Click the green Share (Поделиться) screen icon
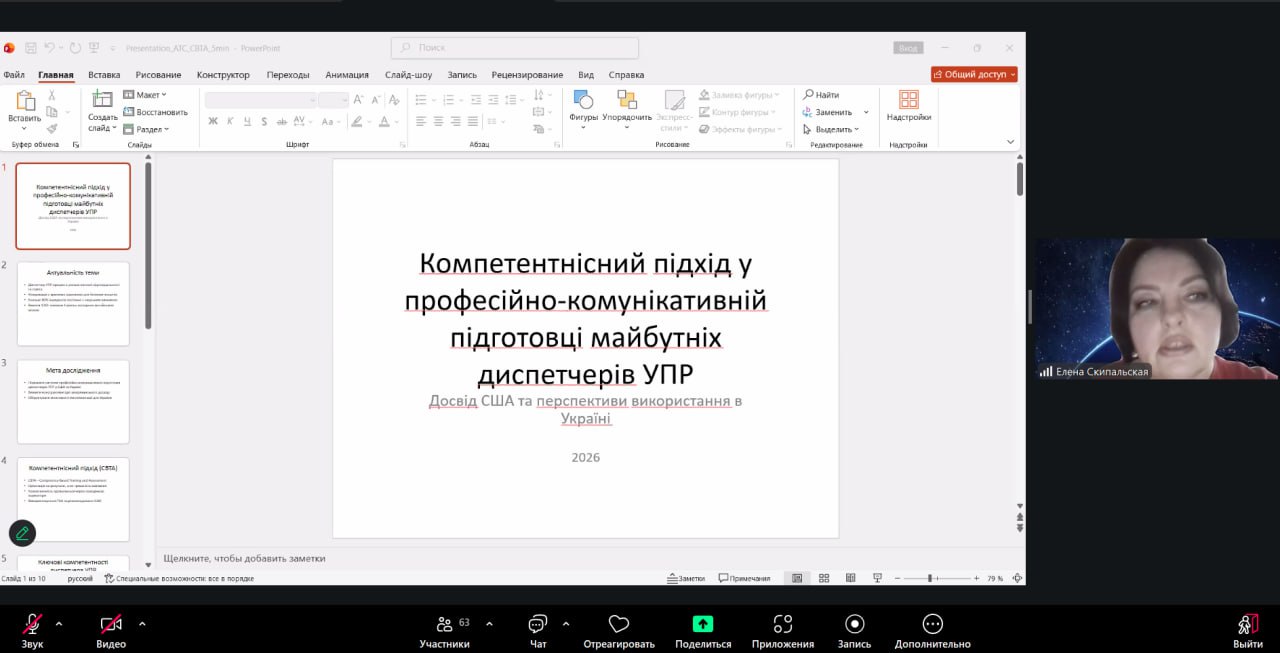This screenshot has width=1280, height=653. click(703, 624)
